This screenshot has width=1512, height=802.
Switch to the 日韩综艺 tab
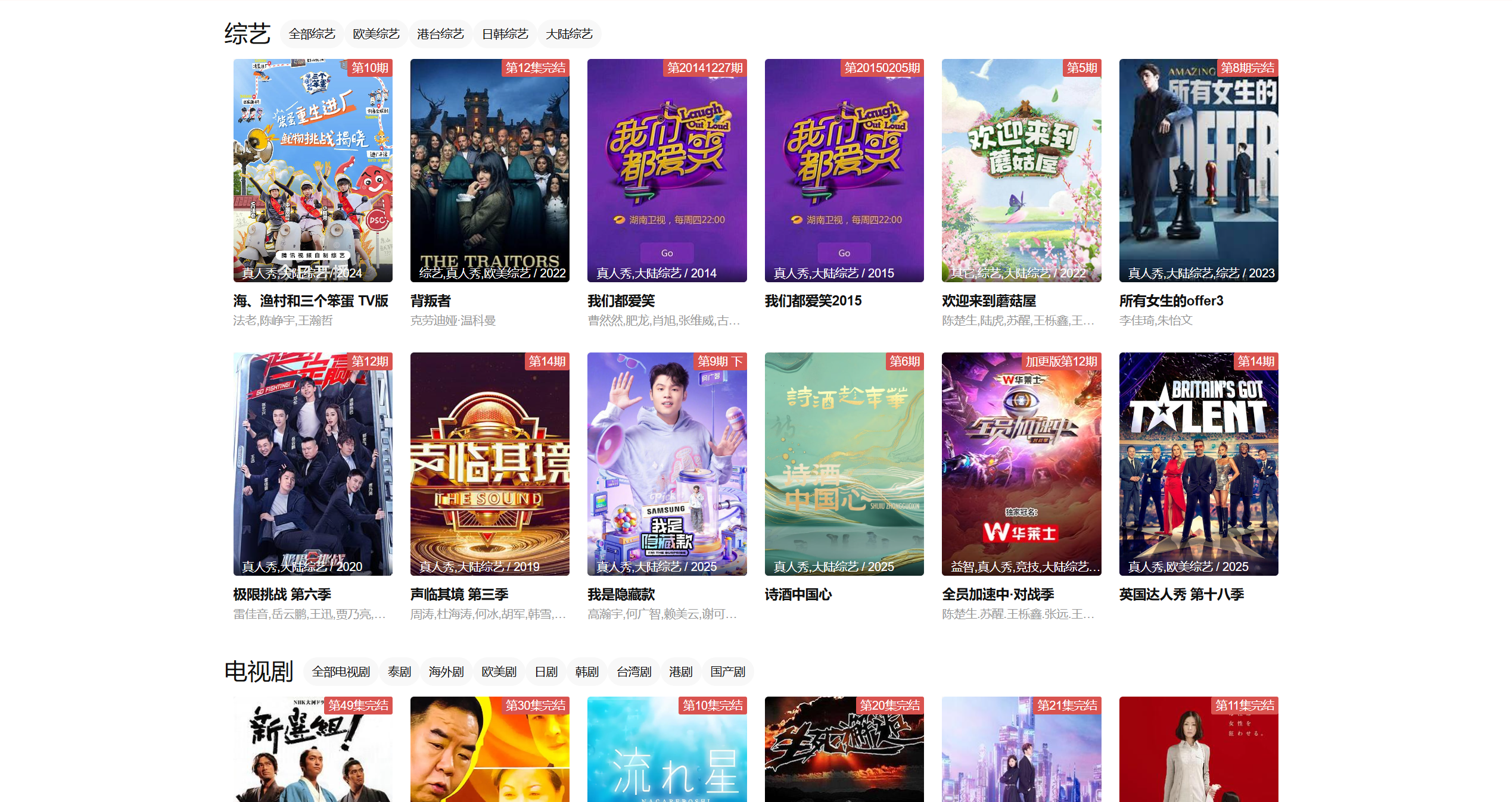point(505,34)
